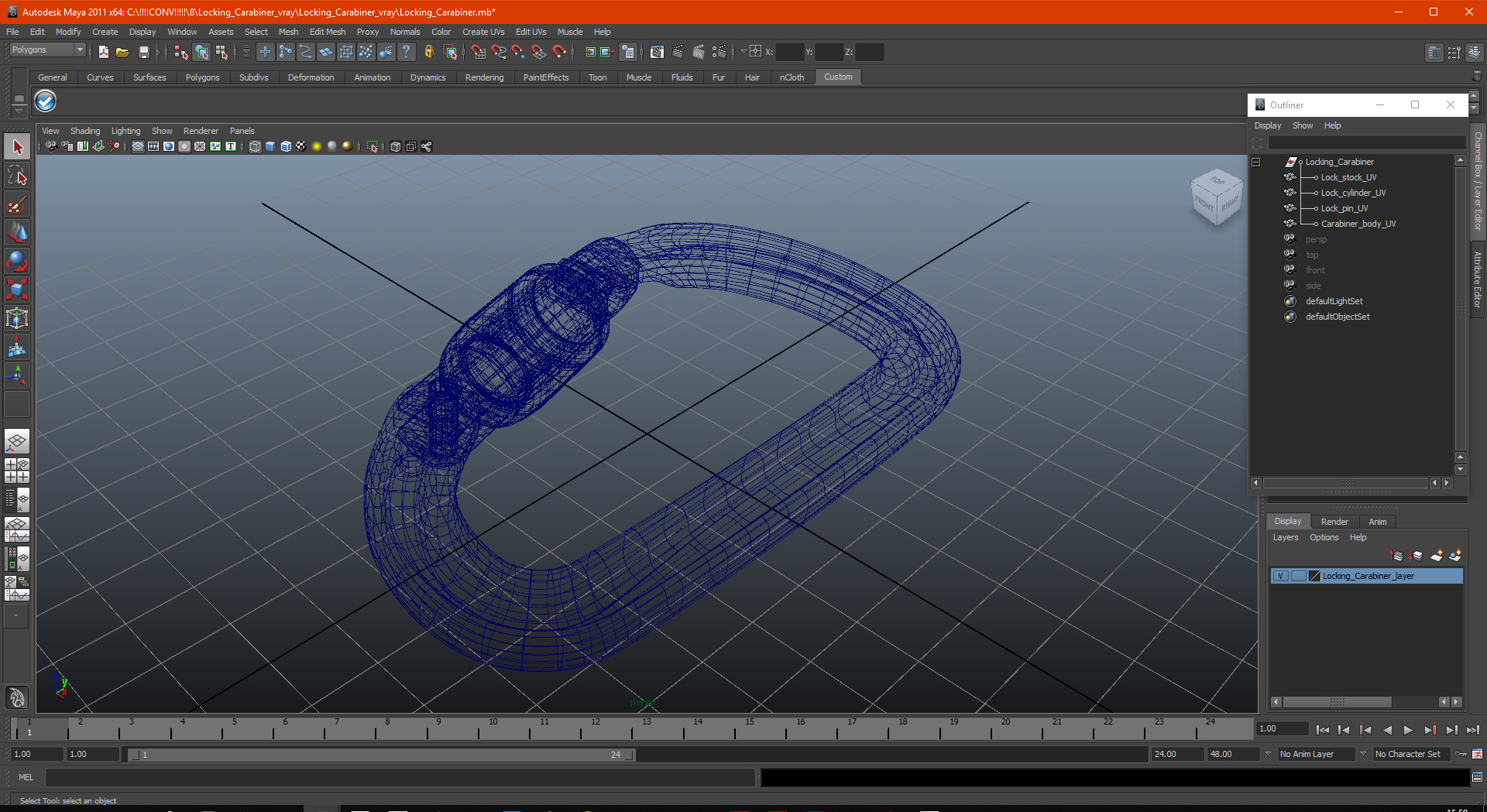
Task: Open the Outliner Show menu
Action: [1303, 125]
